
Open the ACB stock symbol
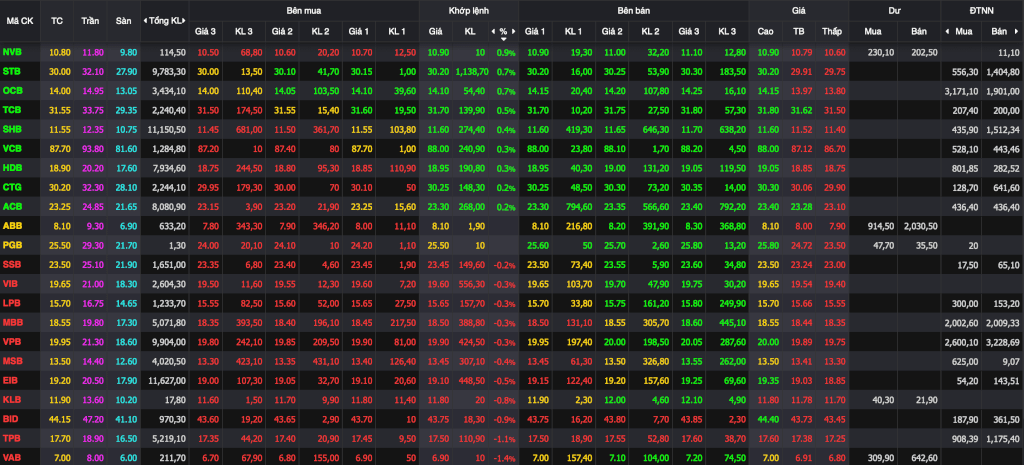coord(12,208)
